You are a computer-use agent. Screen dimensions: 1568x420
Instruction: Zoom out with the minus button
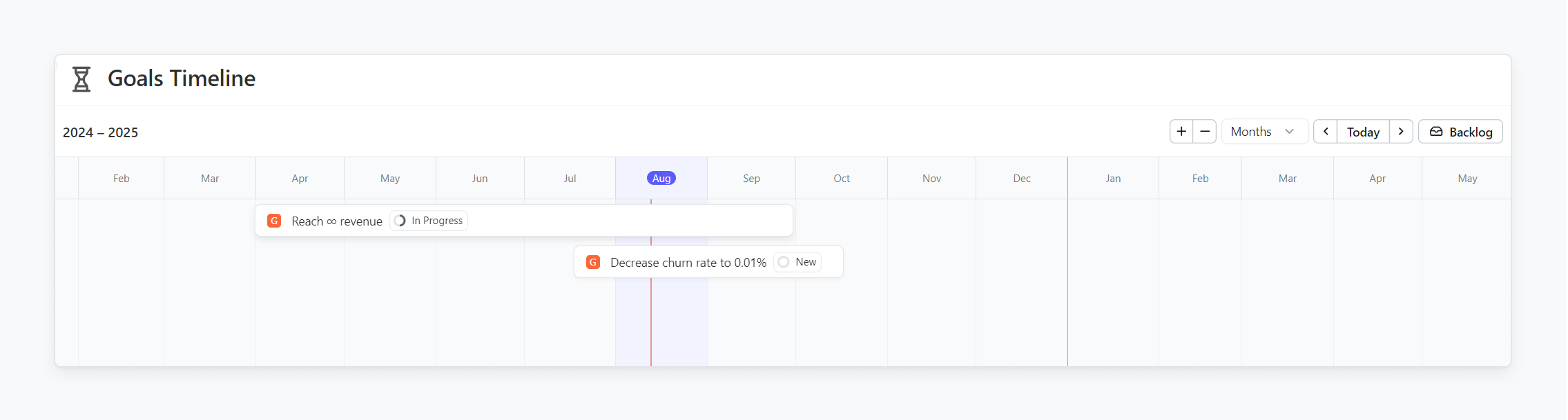click(x=1205, y=132)
